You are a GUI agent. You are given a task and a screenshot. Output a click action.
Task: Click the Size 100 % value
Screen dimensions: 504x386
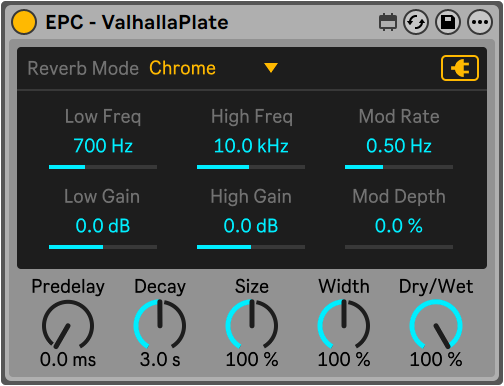tap(252, 360)
